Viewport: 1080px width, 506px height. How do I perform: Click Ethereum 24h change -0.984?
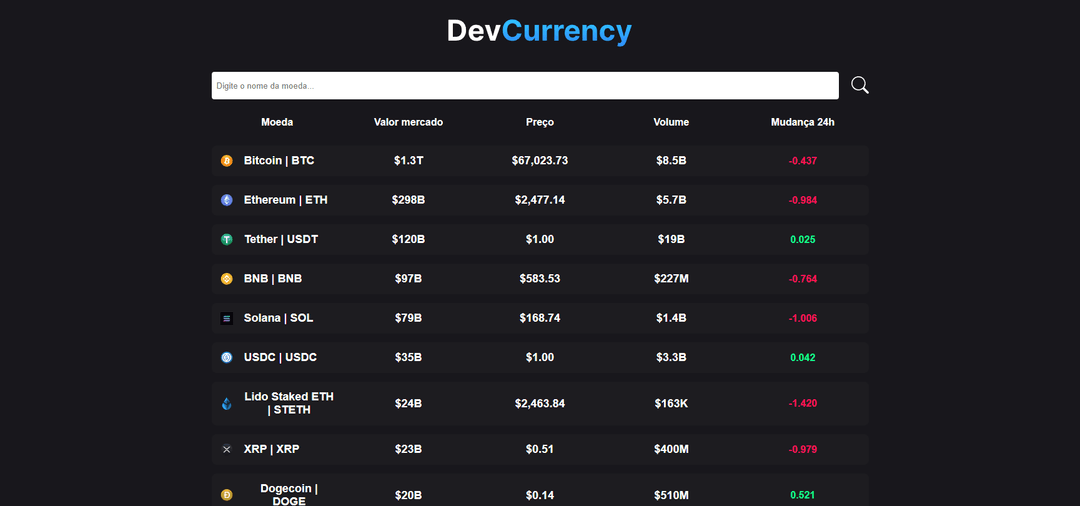click(x=803, y=200)
